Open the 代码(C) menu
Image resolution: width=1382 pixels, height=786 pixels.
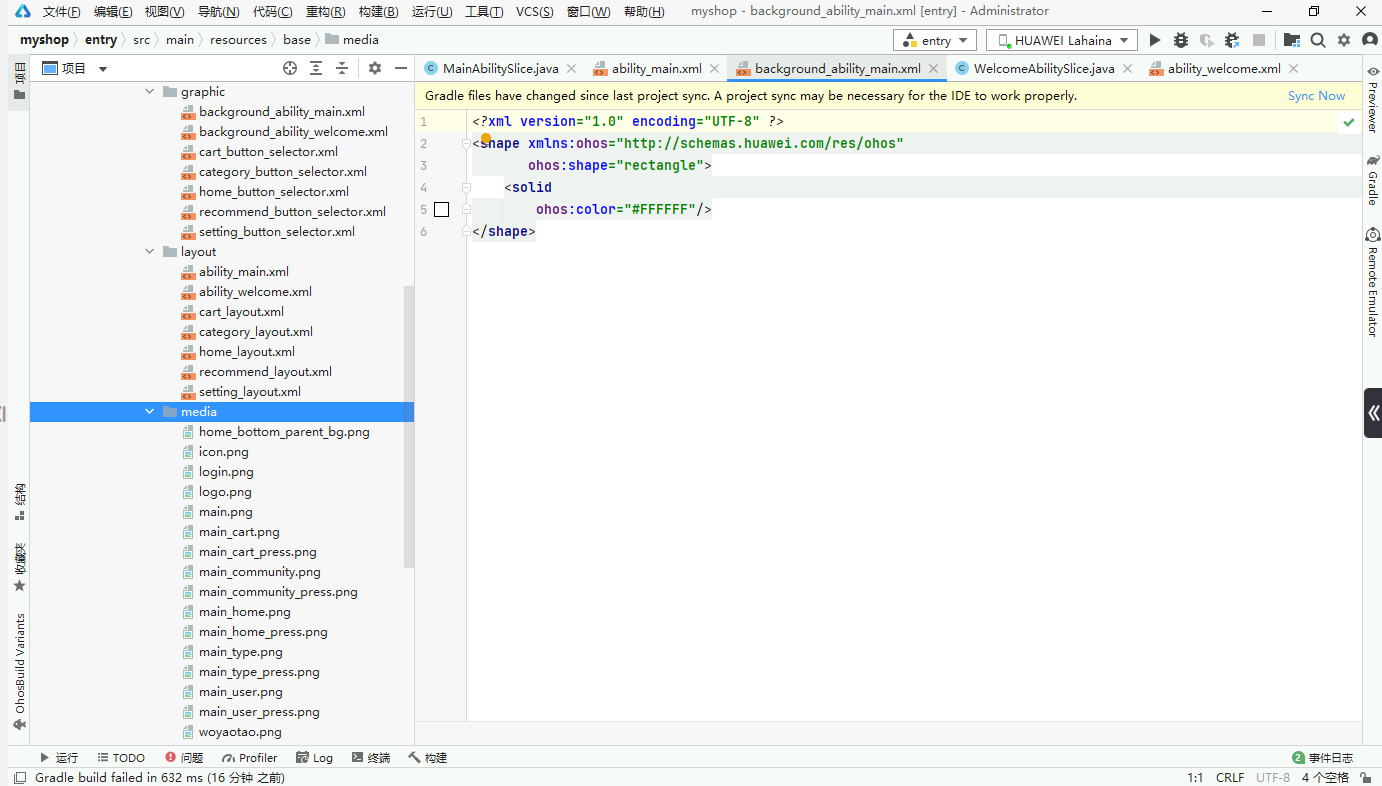(273, 11)
